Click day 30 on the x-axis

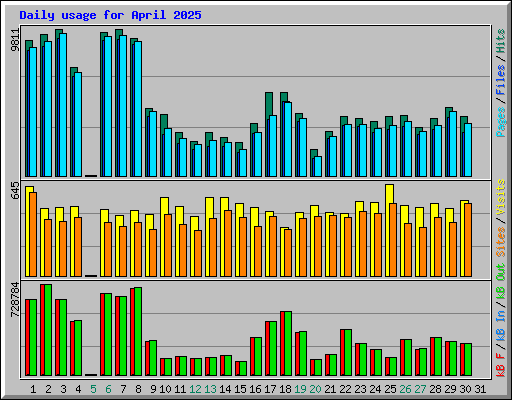click(465, 389)
